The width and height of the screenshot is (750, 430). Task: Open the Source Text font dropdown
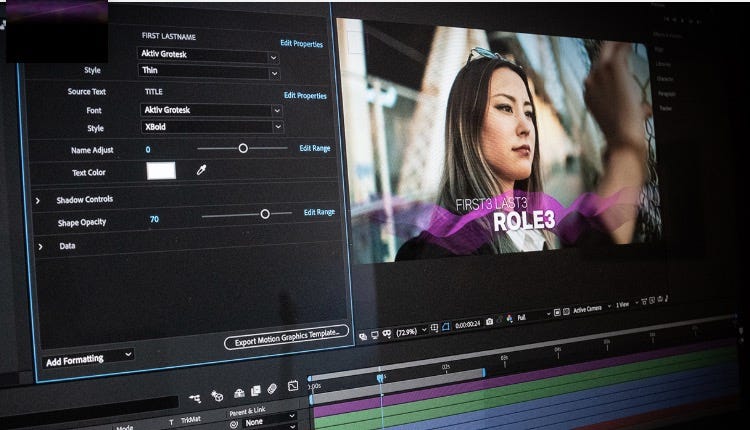click(x=211, y=110)
